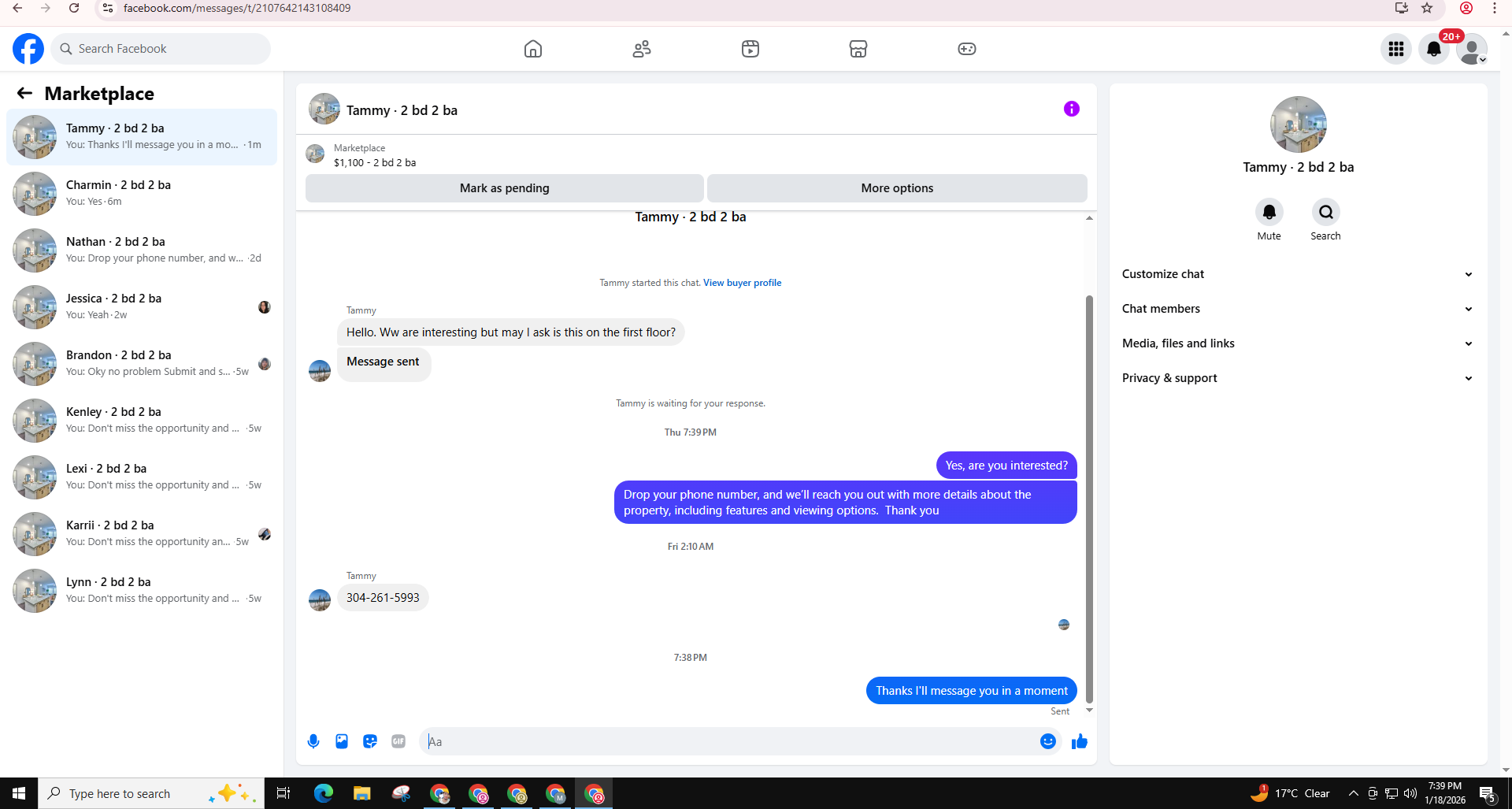Click Mark as pending button
The height and width of the screenshot is (809, 1512).
pos(505,188)
